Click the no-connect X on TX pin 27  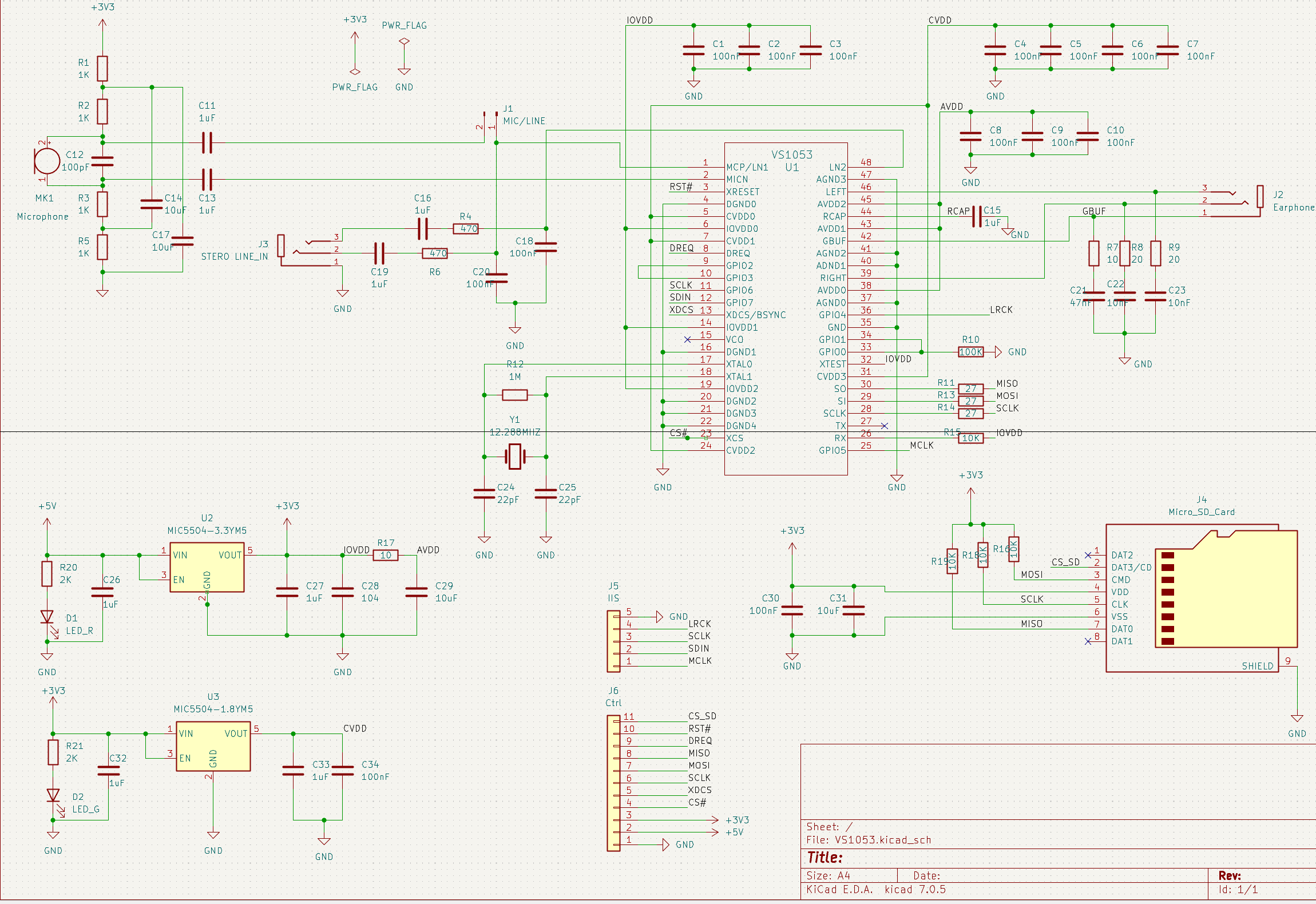point(885,426)
